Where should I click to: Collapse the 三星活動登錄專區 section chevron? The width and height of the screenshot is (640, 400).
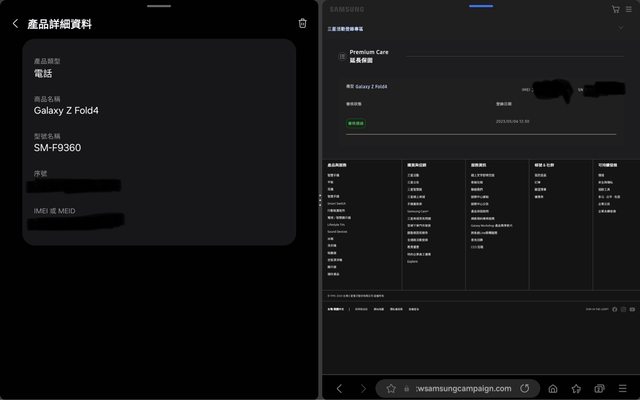(x=621, y=28)
